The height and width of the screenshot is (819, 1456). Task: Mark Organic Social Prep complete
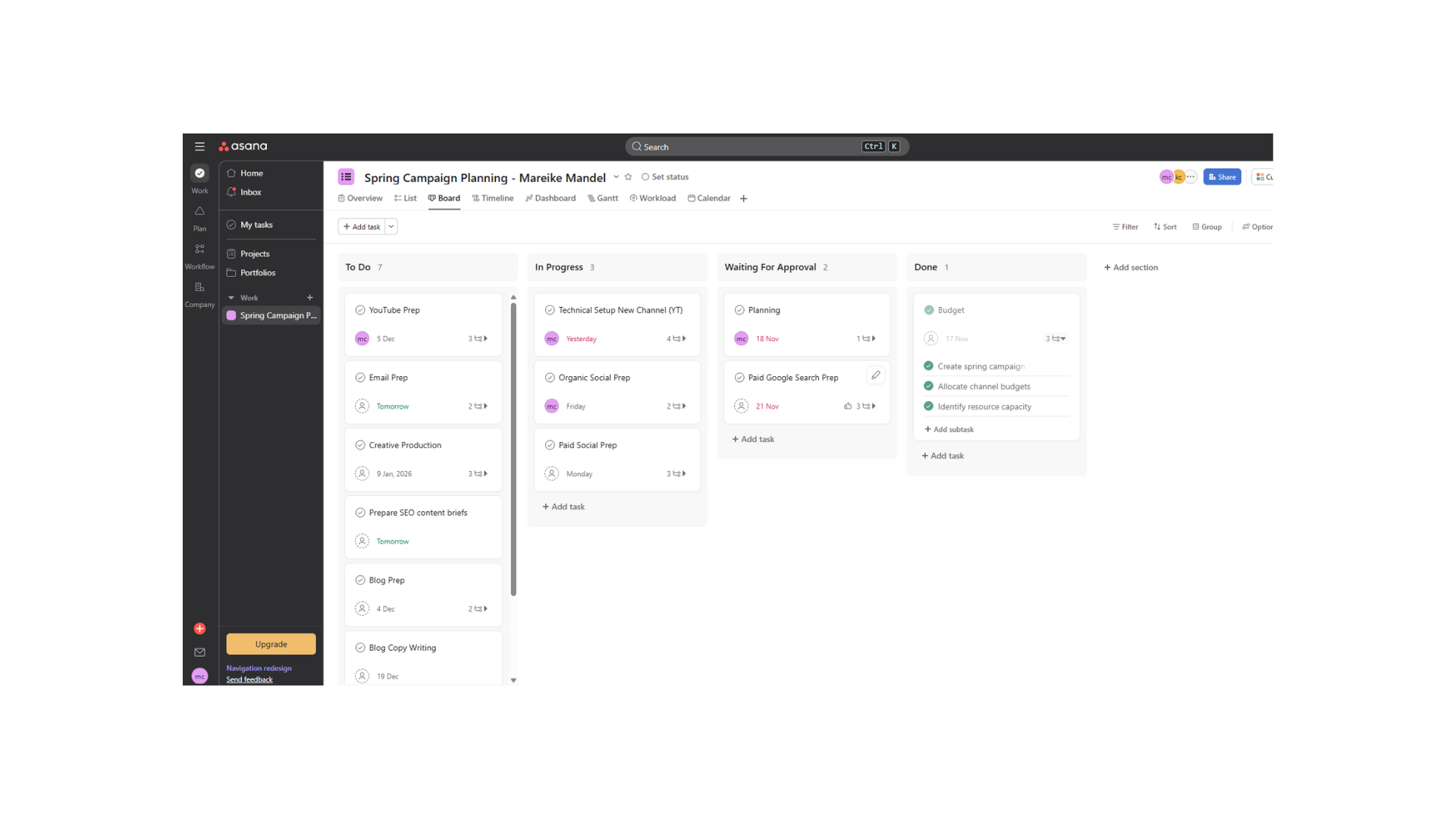click(550, 378)
